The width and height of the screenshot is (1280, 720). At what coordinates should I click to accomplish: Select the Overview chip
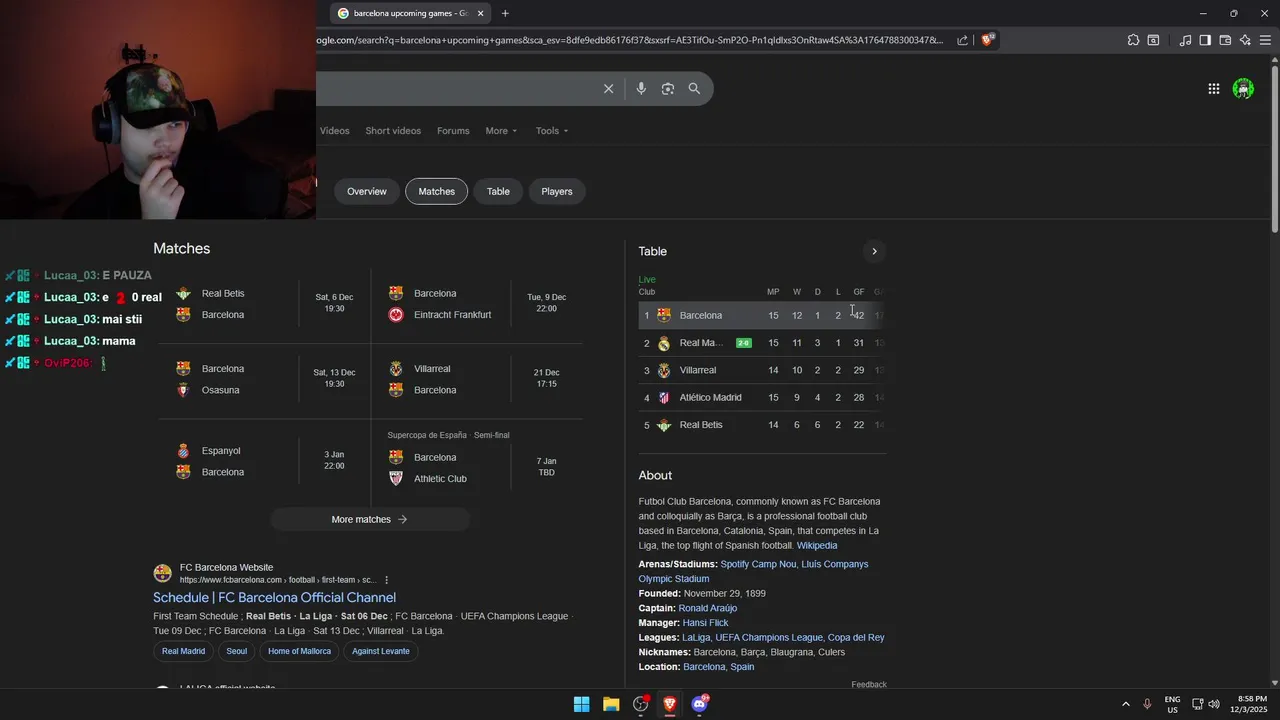[x=367, y=191]
